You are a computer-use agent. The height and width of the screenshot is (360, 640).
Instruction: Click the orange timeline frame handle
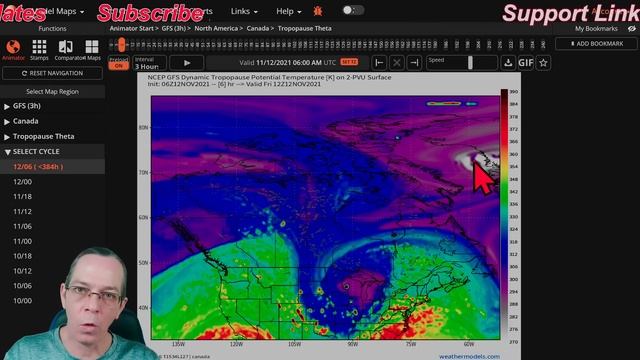tap(121, 44)
